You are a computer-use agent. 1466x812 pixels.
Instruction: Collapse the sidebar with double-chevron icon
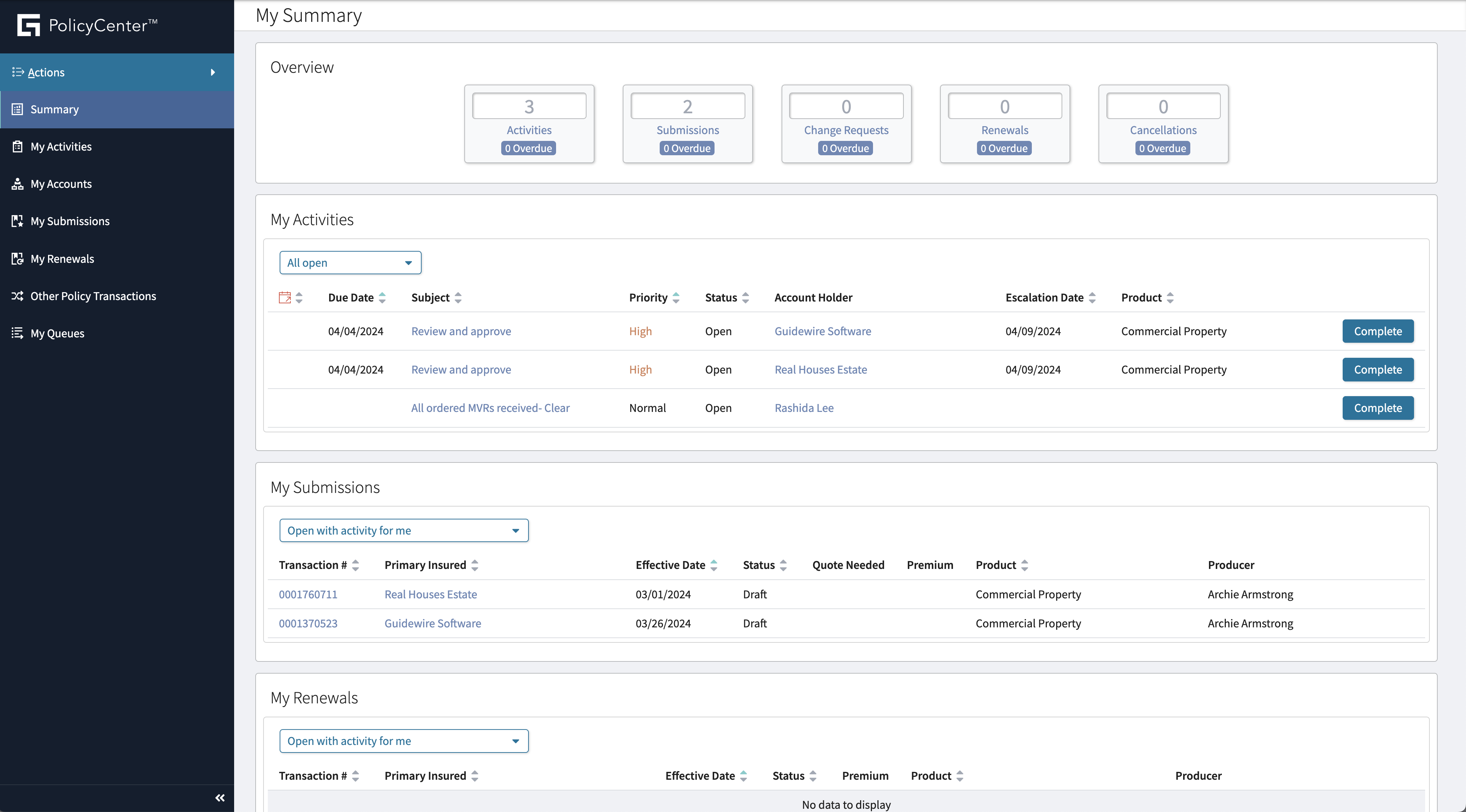[220, 798]
